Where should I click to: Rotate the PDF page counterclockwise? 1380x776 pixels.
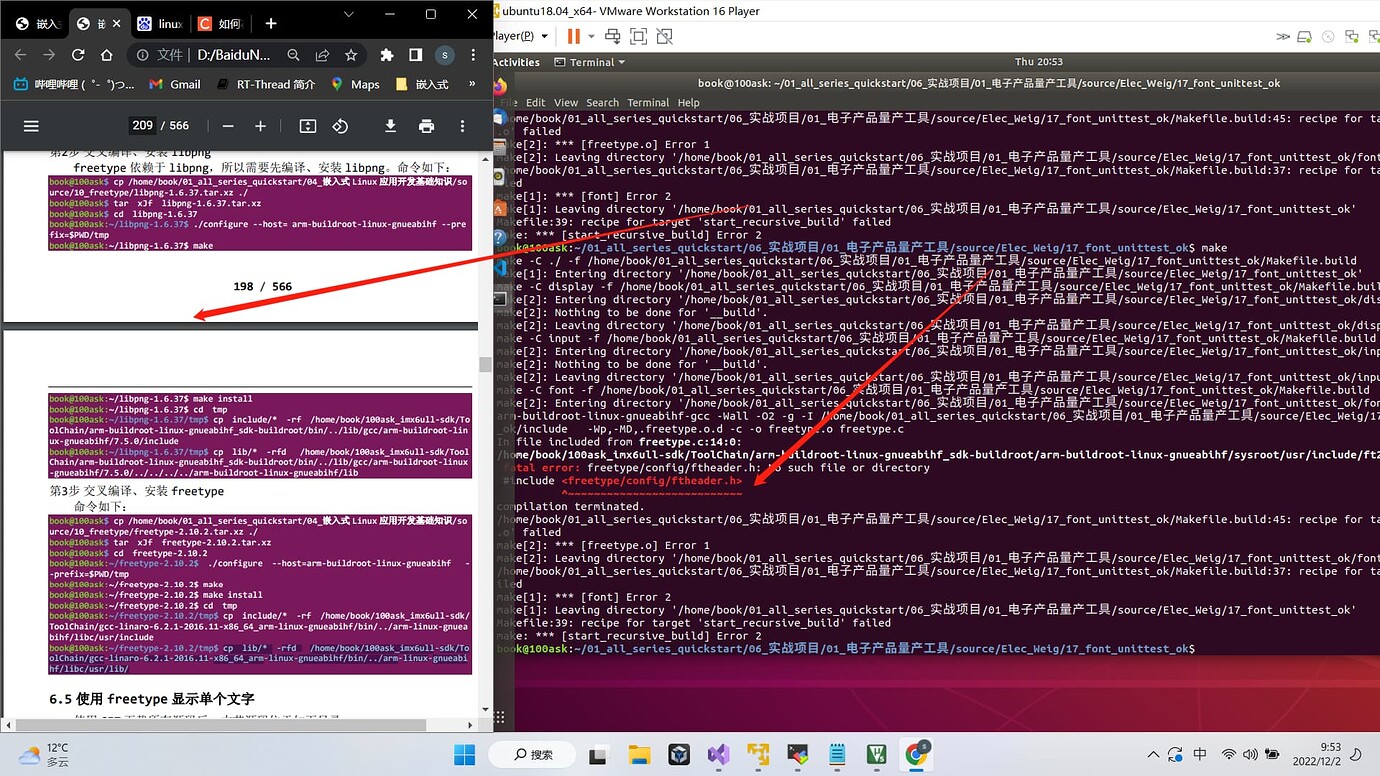tap(340, 126)
